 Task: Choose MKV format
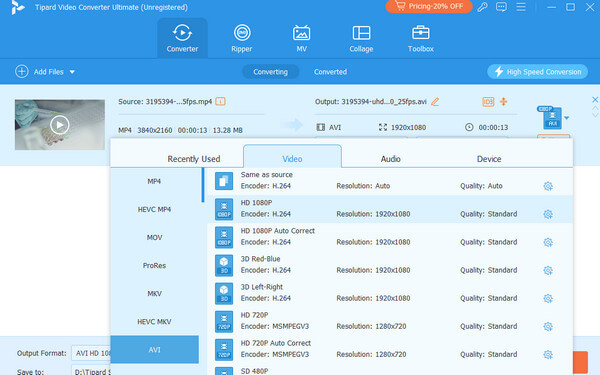tap(155, 293)
